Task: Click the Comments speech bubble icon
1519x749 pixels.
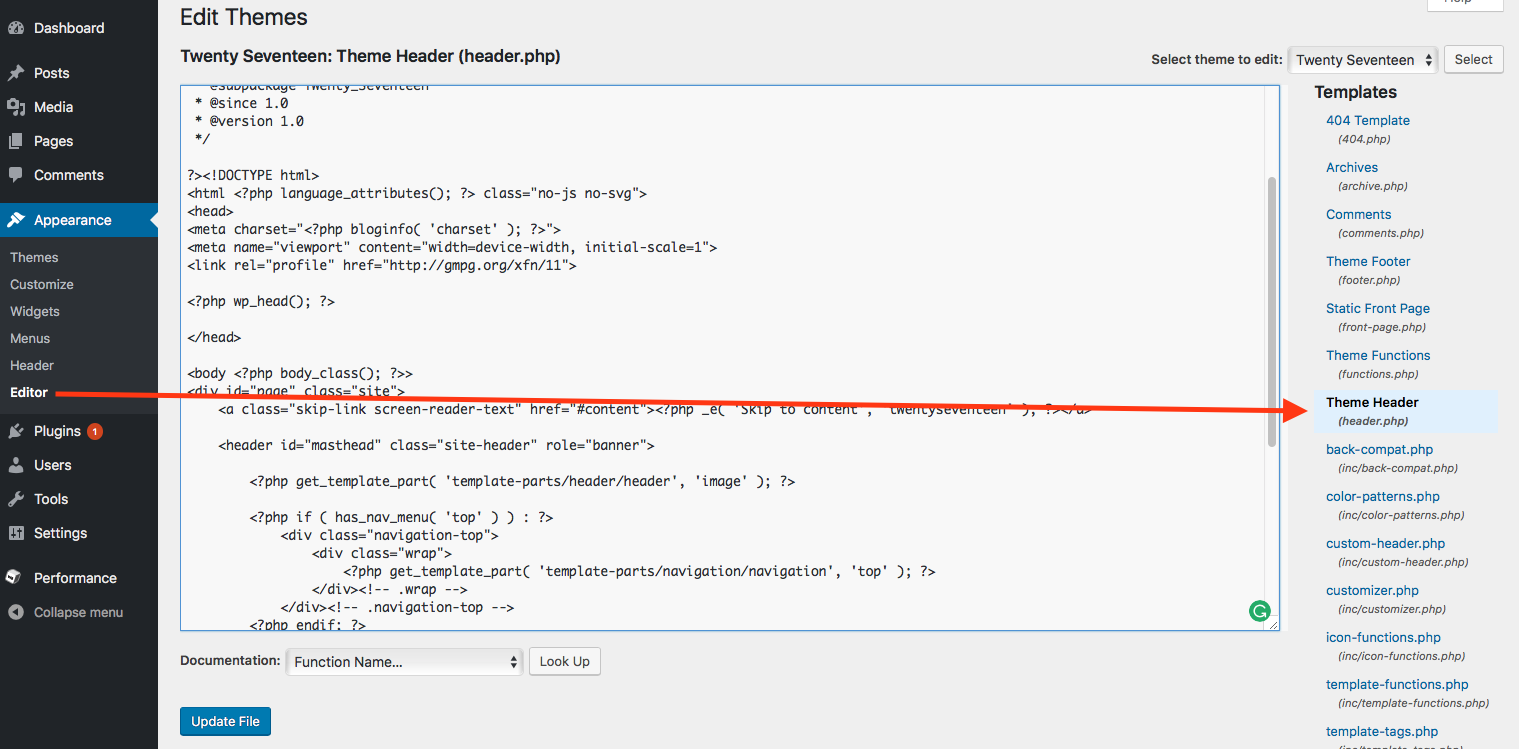Action: point(16,175)
